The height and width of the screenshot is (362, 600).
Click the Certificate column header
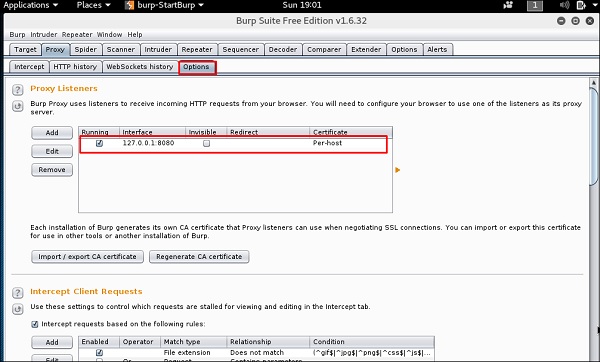351,132
